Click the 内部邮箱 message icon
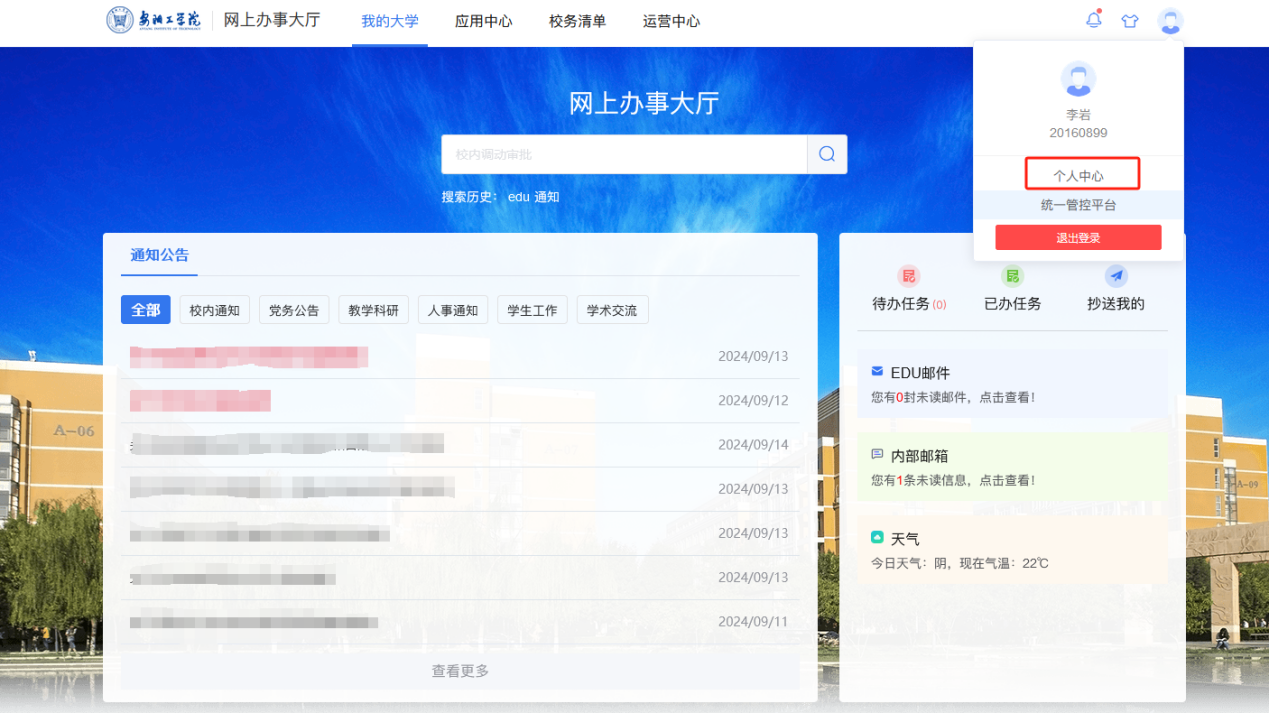Viewport: 1269px width, 713px height. tap(877, 455)
